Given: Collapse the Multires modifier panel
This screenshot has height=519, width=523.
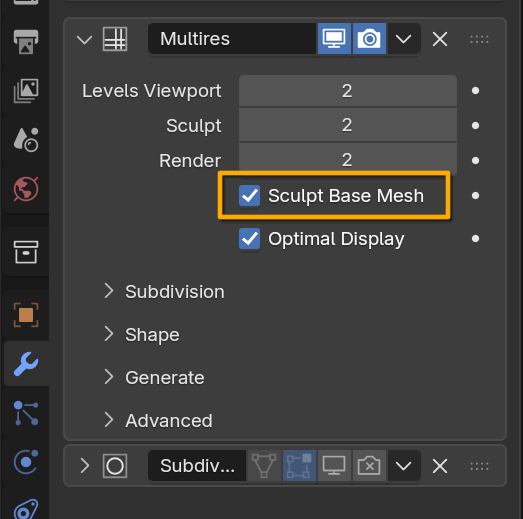Looking at the screenshot, I should pos(84,40).
